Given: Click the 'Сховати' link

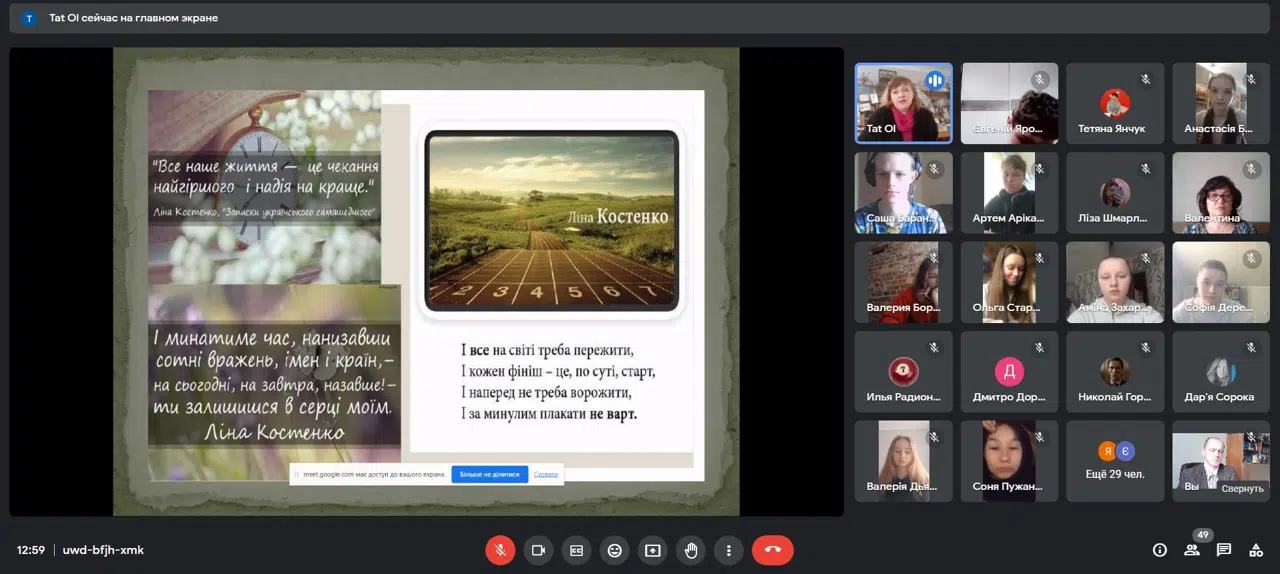Looking at the screenshot, I should 546,474.
